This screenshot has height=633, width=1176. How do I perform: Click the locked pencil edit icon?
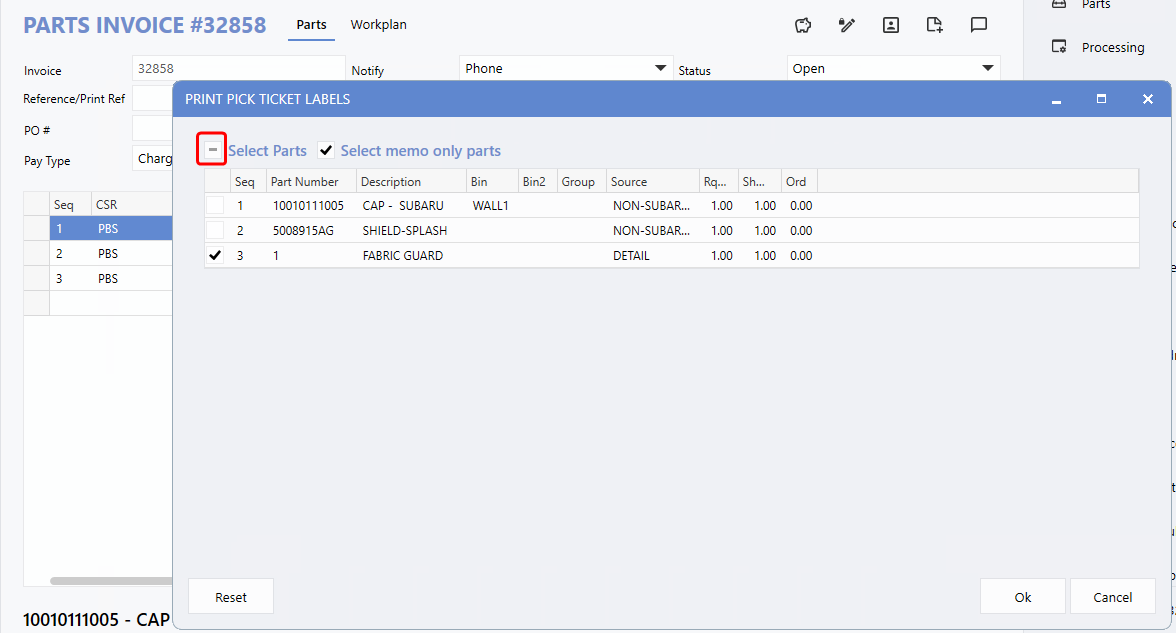(x=847, y=26)
